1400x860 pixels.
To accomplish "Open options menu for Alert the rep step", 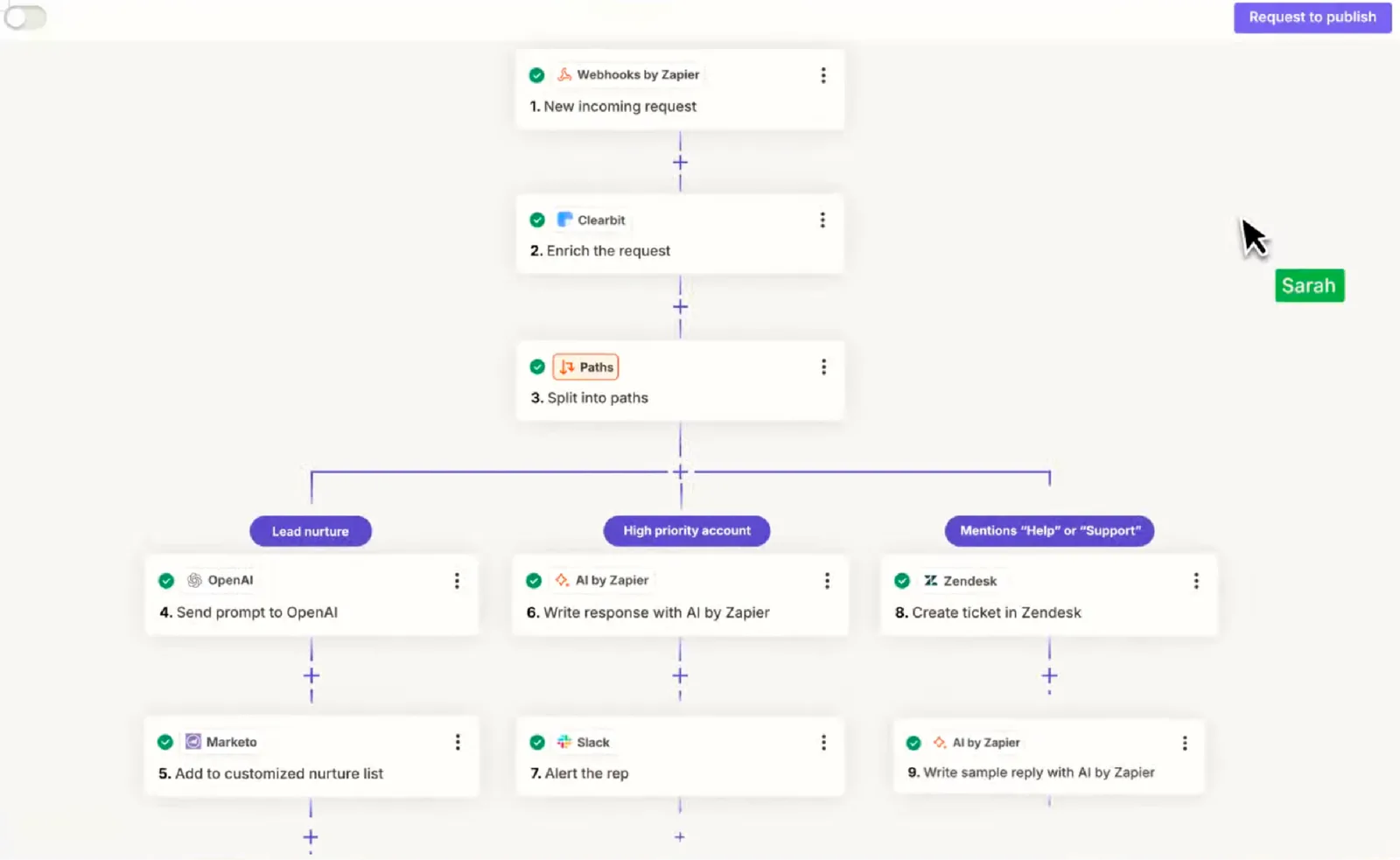I will click(823, 742).
